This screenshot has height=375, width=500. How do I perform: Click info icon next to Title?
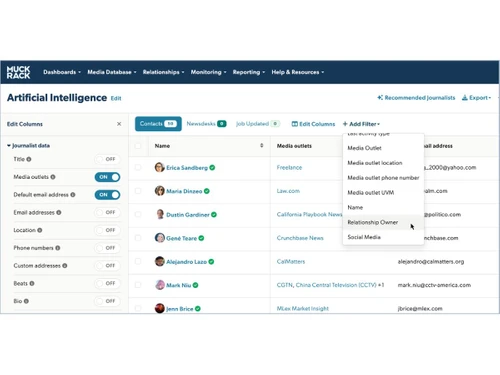coord(29,159)
